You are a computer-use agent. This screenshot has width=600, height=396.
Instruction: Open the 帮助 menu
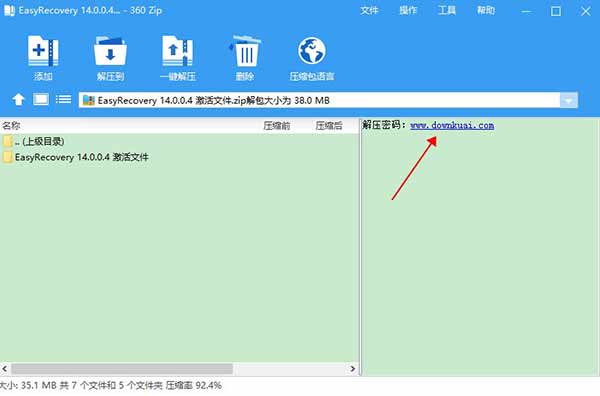pos(486,10)
